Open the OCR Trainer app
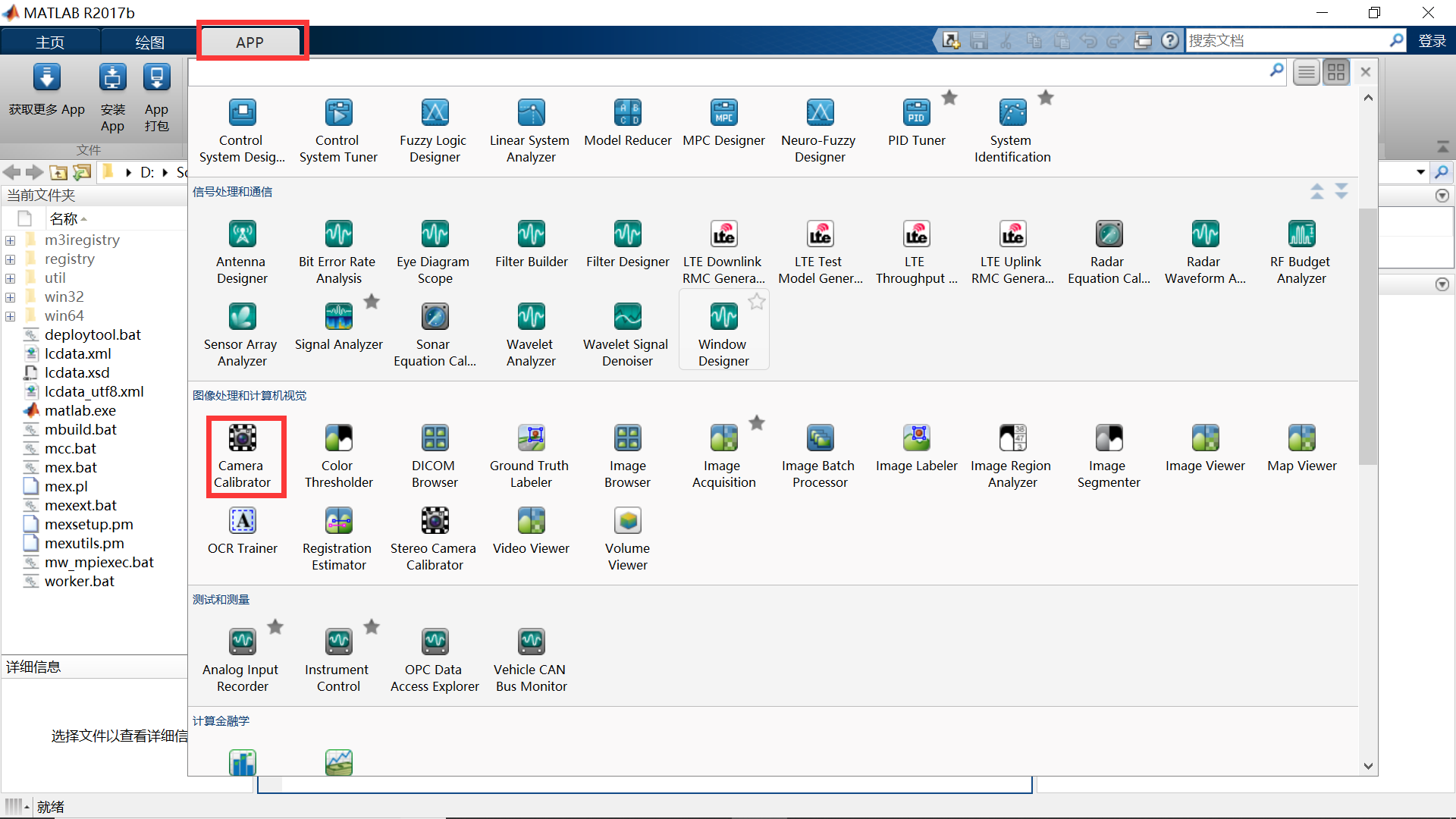This screenshot has height=819, width=1456. click(243, 531)
